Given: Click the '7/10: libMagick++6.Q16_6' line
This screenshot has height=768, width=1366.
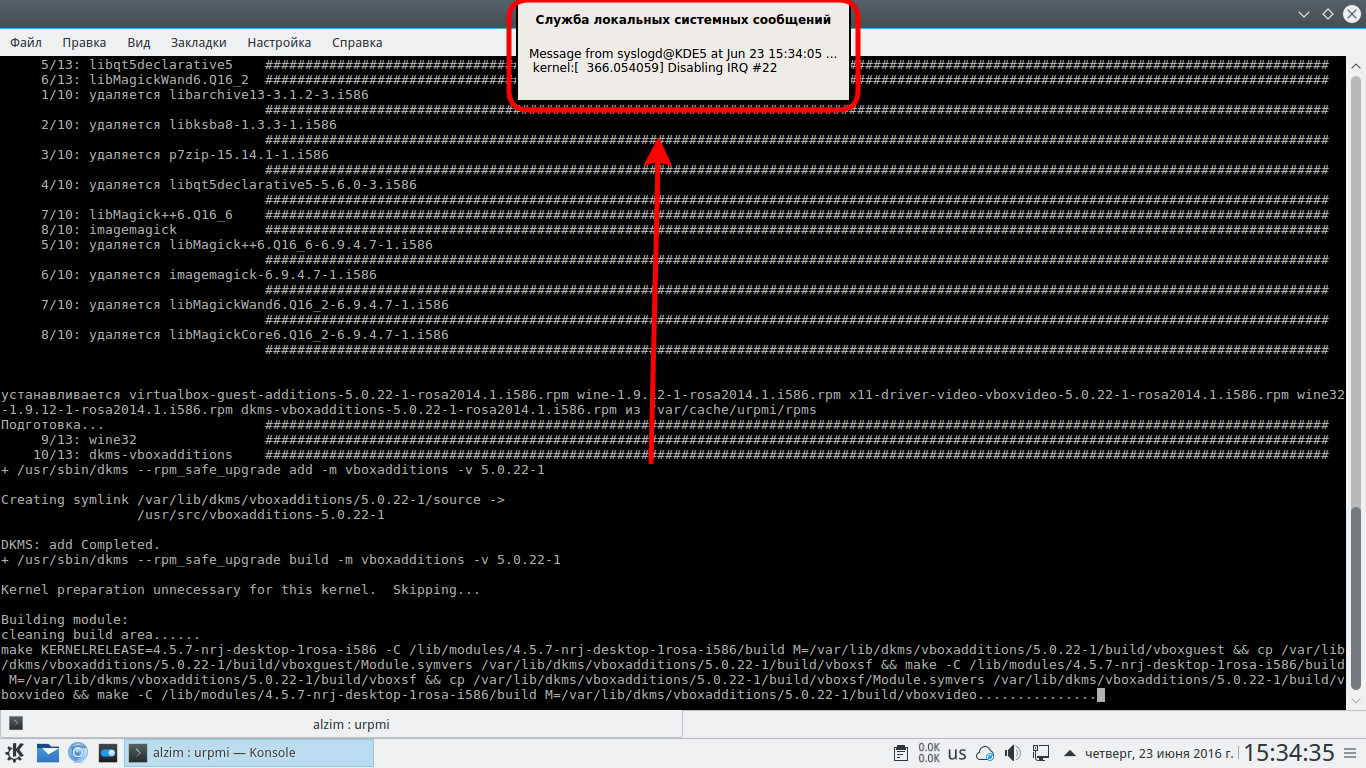Looking at the screenshot, I should (137, 215).
